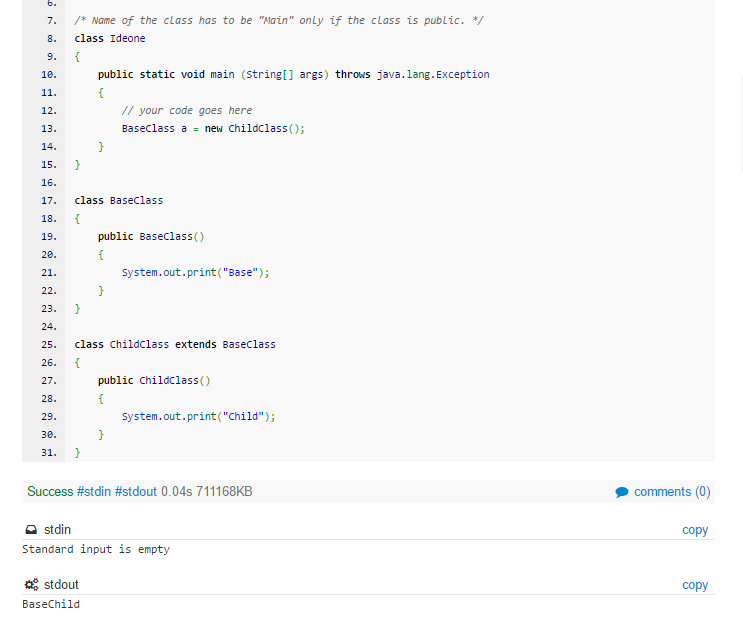The width and height of the screenshot is (743, 628).
Task: Click line number 31 in the gutter
Action: [49, 453]
